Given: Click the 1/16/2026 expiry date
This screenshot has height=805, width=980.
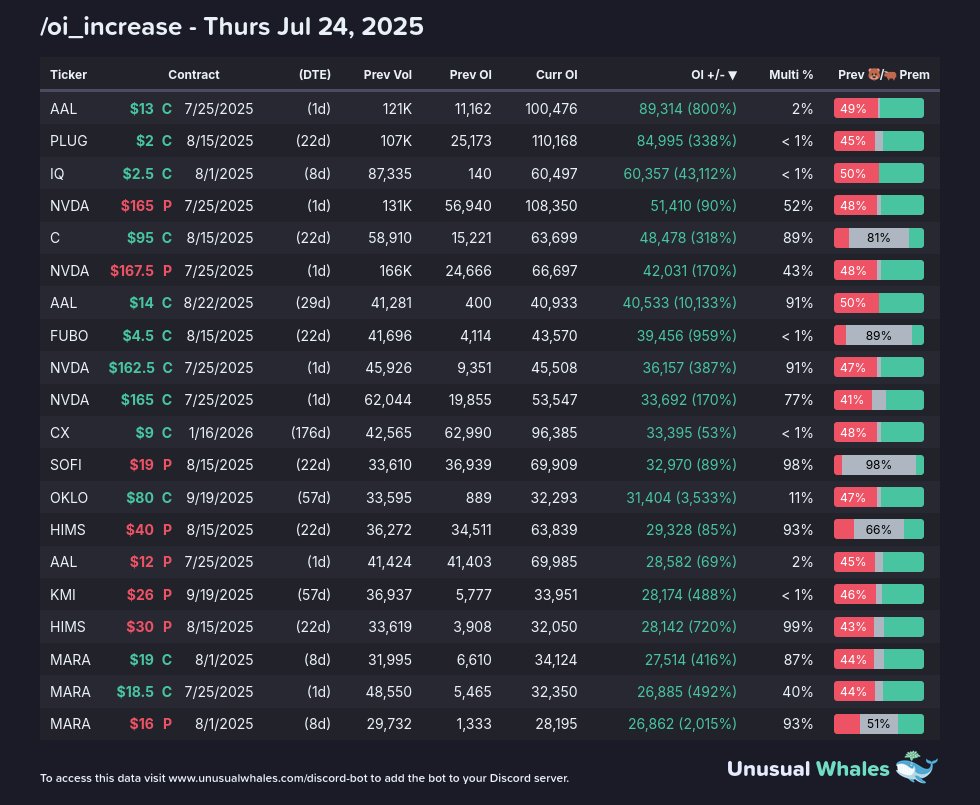Looking at the screenshot, I should click(x=221, y=432).
